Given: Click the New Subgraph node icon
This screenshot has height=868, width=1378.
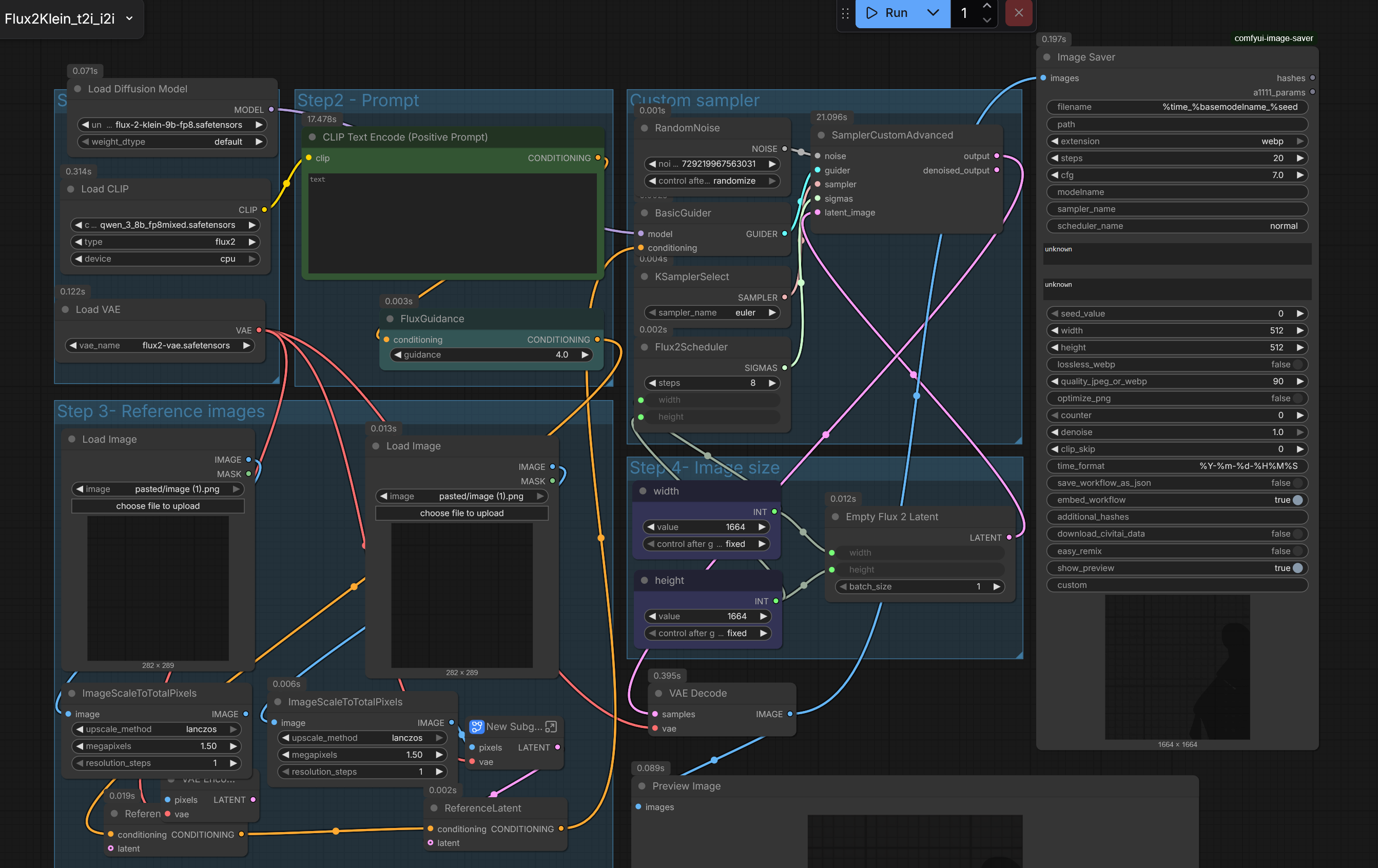Looking at the screenshot, I should pyautogui.click(x=476, y=727).
